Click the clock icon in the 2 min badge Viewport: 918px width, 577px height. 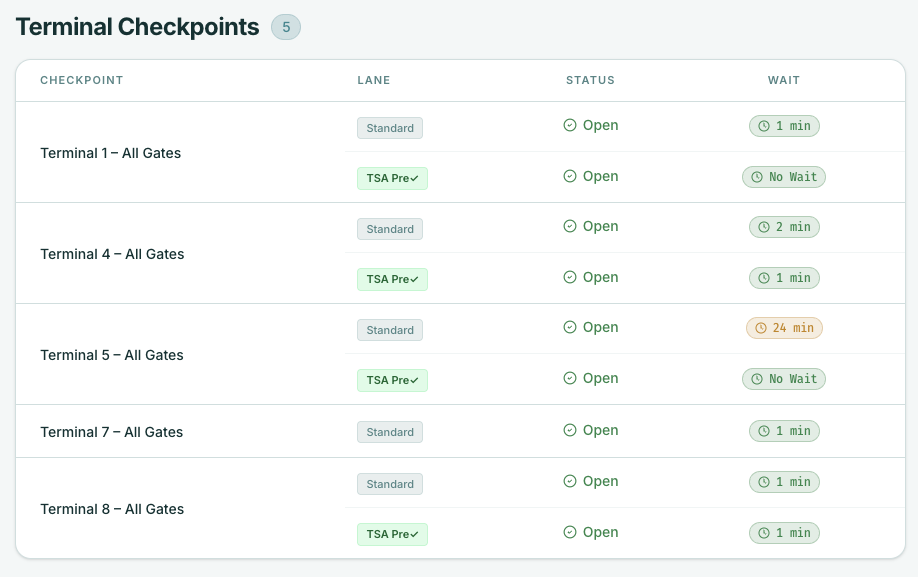764,227
